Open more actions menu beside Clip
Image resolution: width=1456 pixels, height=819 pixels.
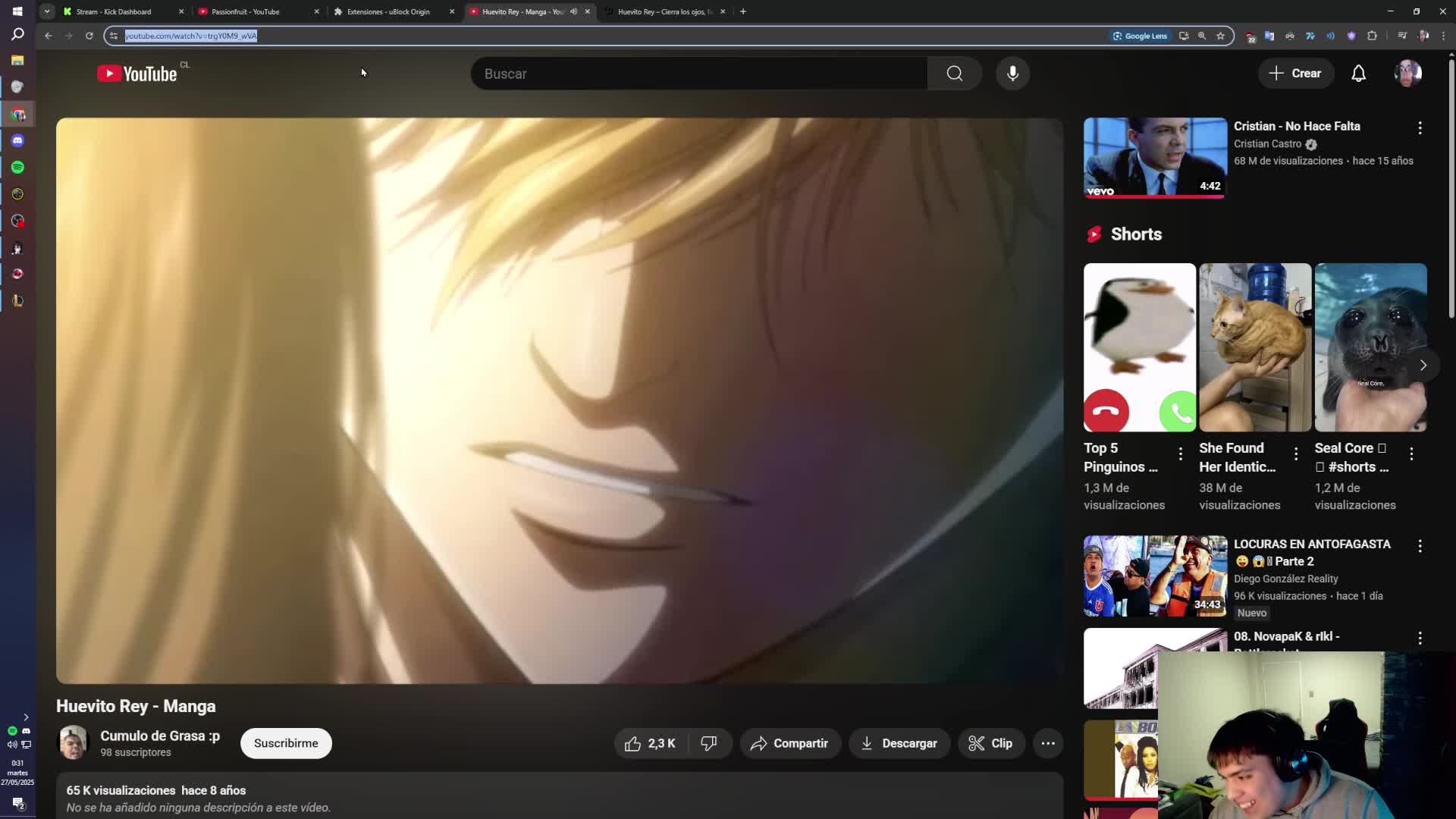click(1048, 743)
